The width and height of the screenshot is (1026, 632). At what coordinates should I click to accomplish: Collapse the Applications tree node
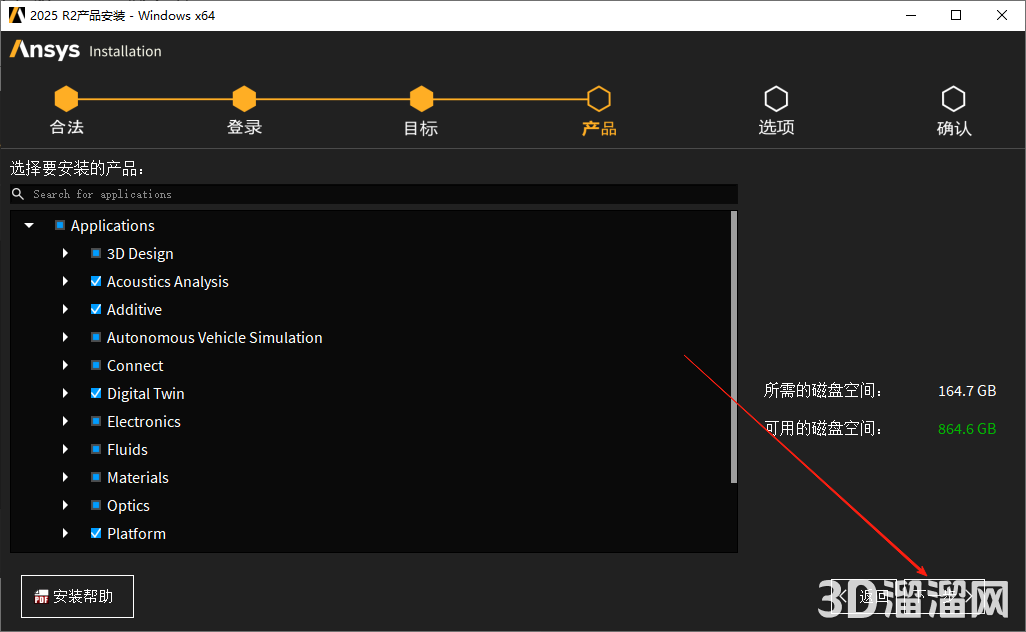coord(29,226)
